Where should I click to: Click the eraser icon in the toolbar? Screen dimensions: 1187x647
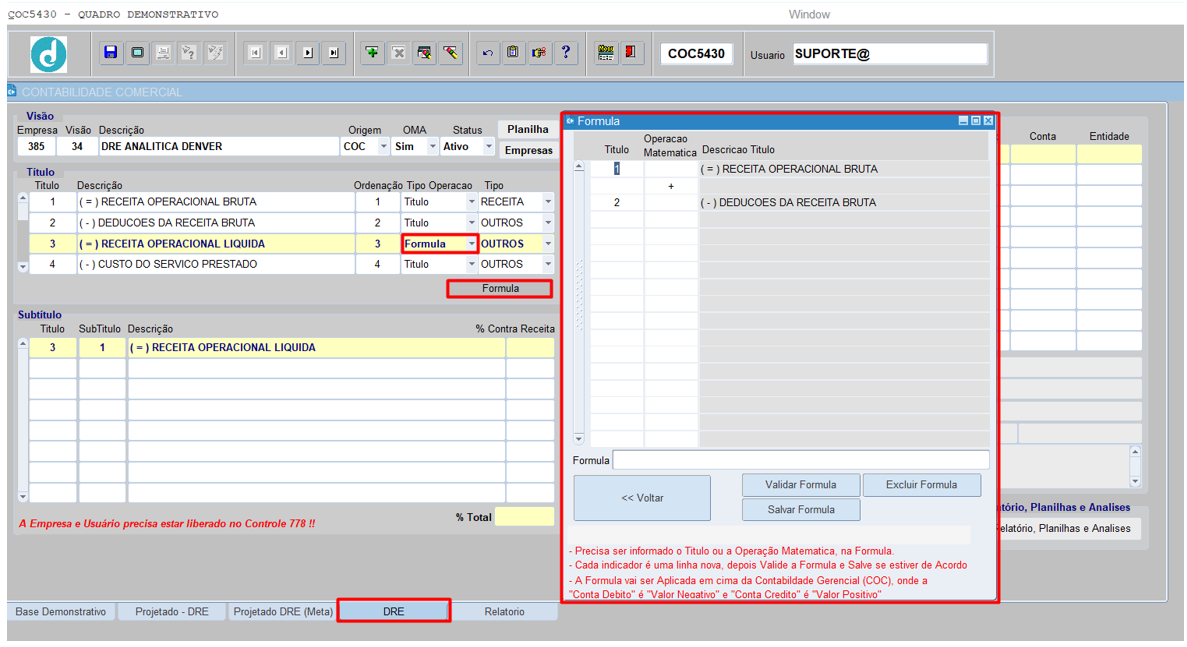pyautogui.click(x=450, y=52)
